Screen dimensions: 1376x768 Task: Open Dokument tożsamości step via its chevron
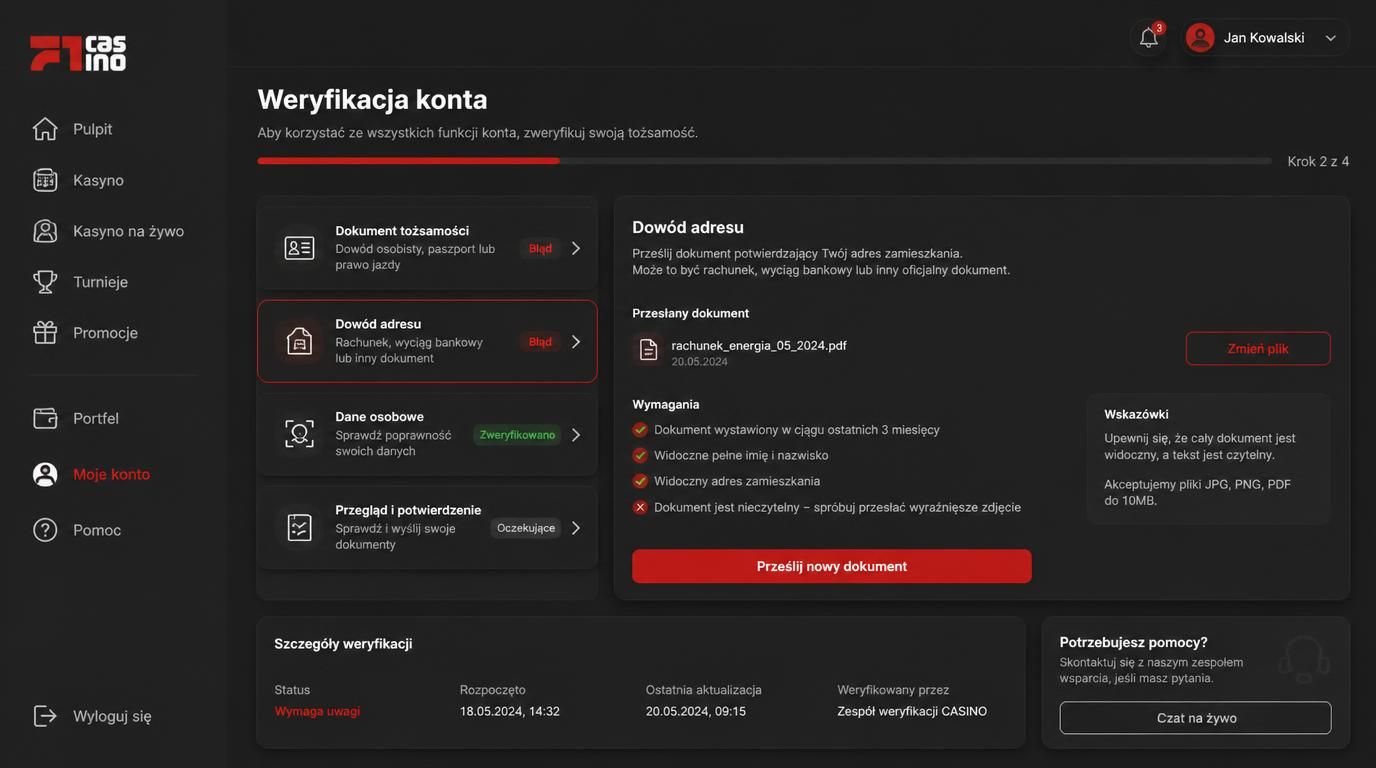[x=576, y=248]
